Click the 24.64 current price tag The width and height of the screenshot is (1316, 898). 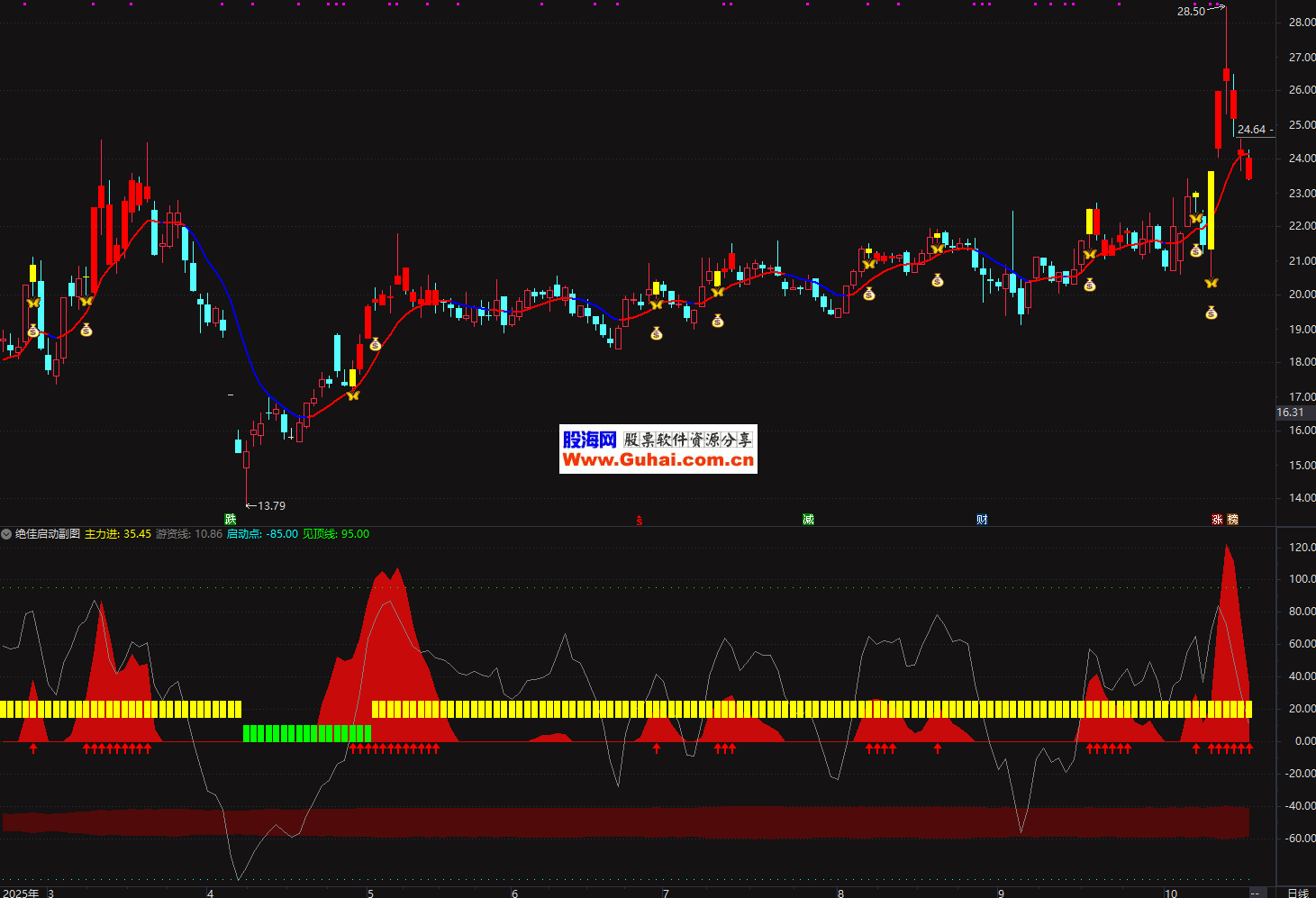(x=1252, y=130)
